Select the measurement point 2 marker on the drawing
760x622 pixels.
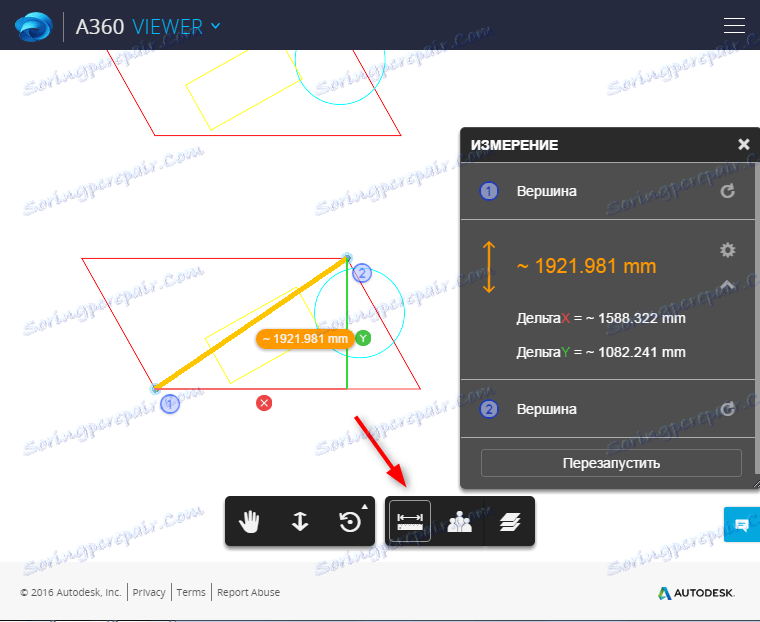(362, 273)
